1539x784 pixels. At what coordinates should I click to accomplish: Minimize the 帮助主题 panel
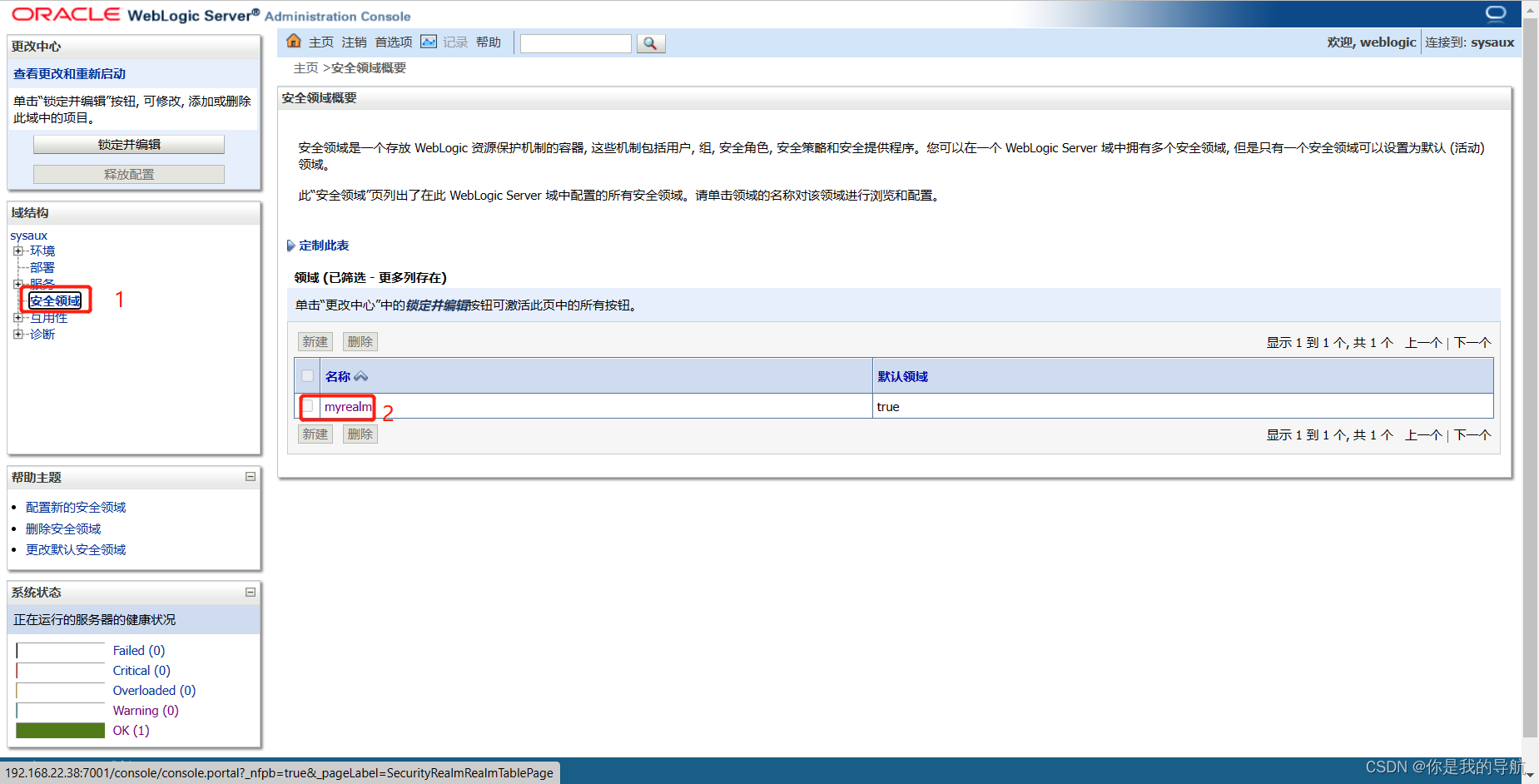(x=250, y=477)
